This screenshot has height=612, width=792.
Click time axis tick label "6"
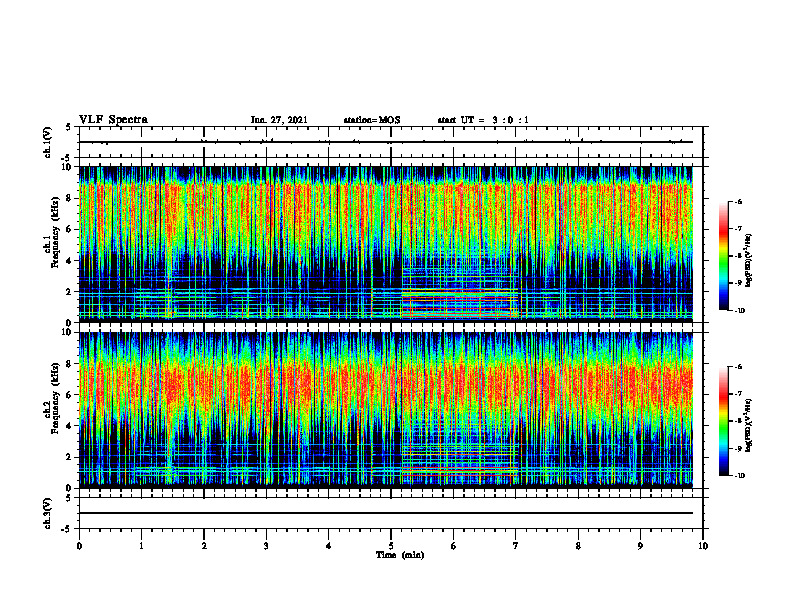pyautogui.click(x=454, y=546)
